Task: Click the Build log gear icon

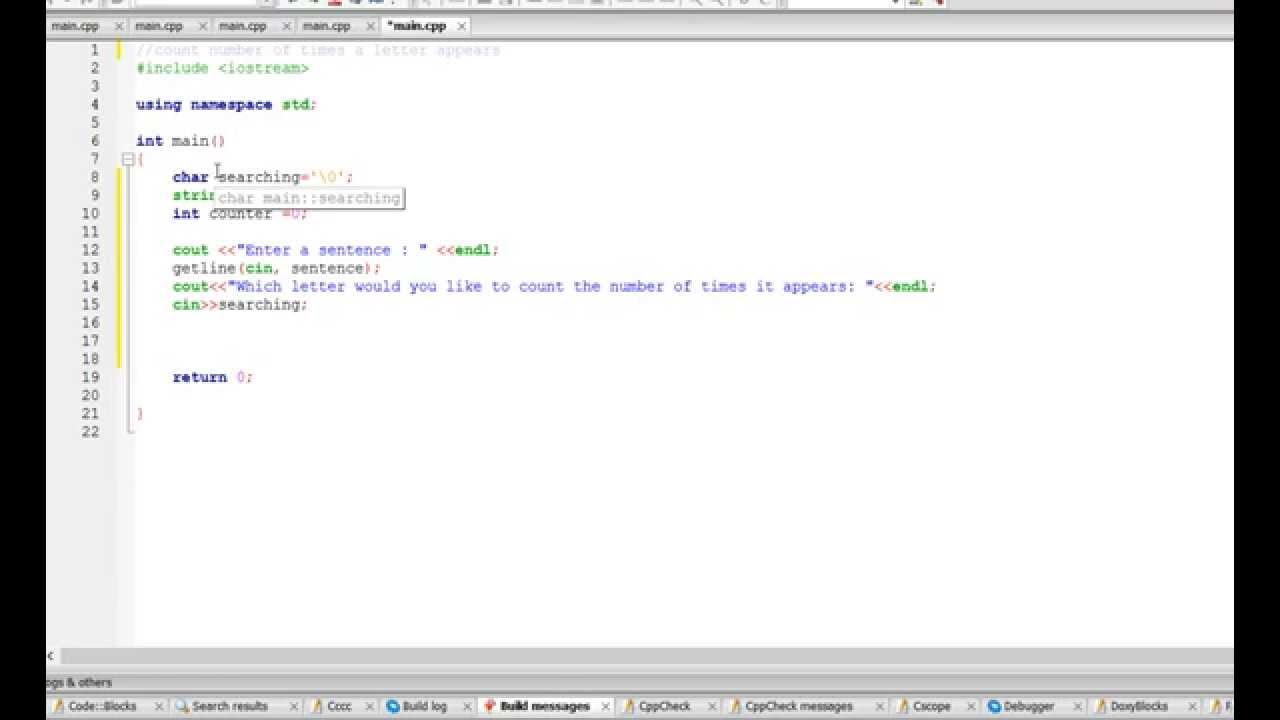Action: point(393,706)
